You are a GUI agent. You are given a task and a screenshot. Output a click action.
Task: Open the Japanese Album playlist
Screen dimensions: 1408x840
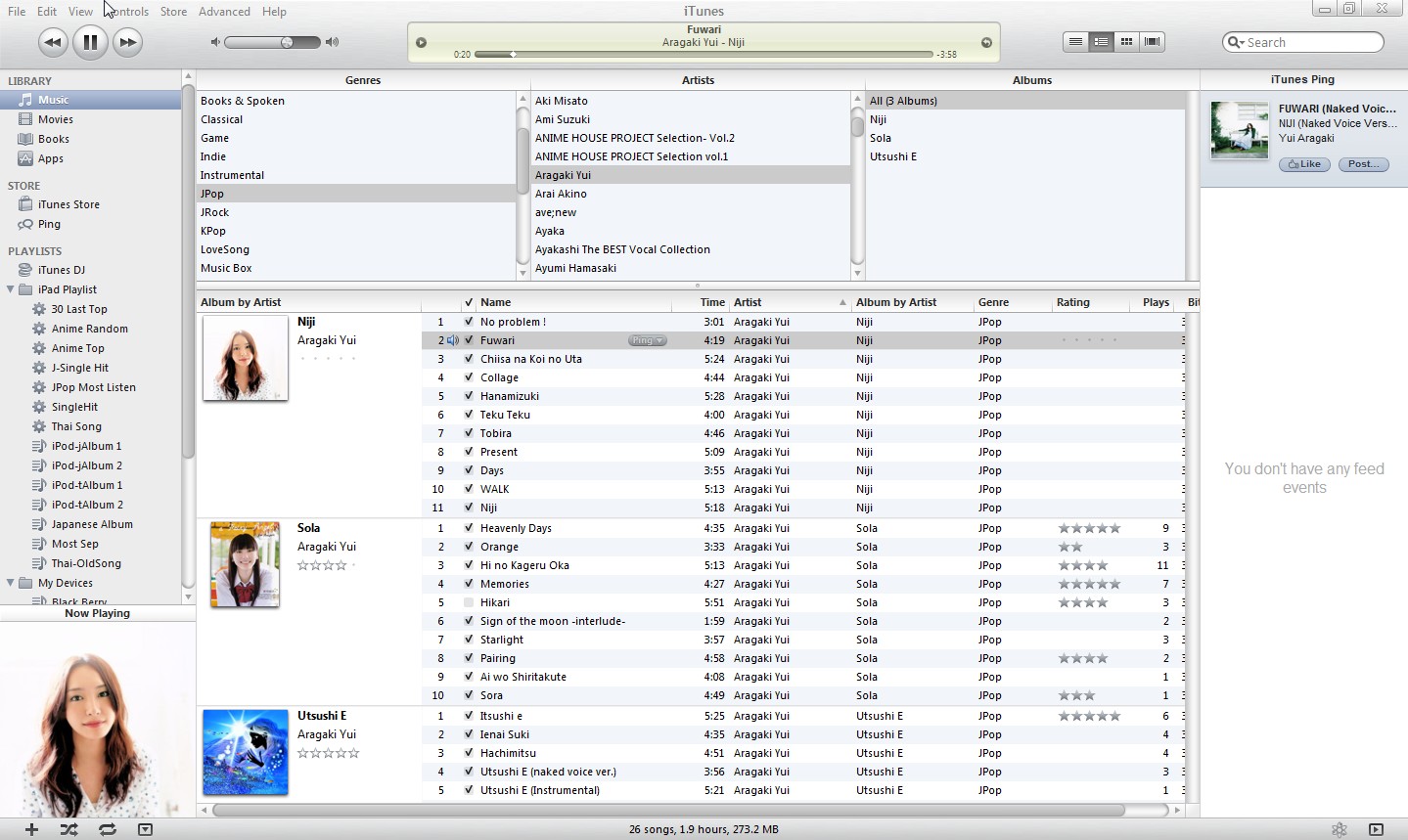(91, 524)
